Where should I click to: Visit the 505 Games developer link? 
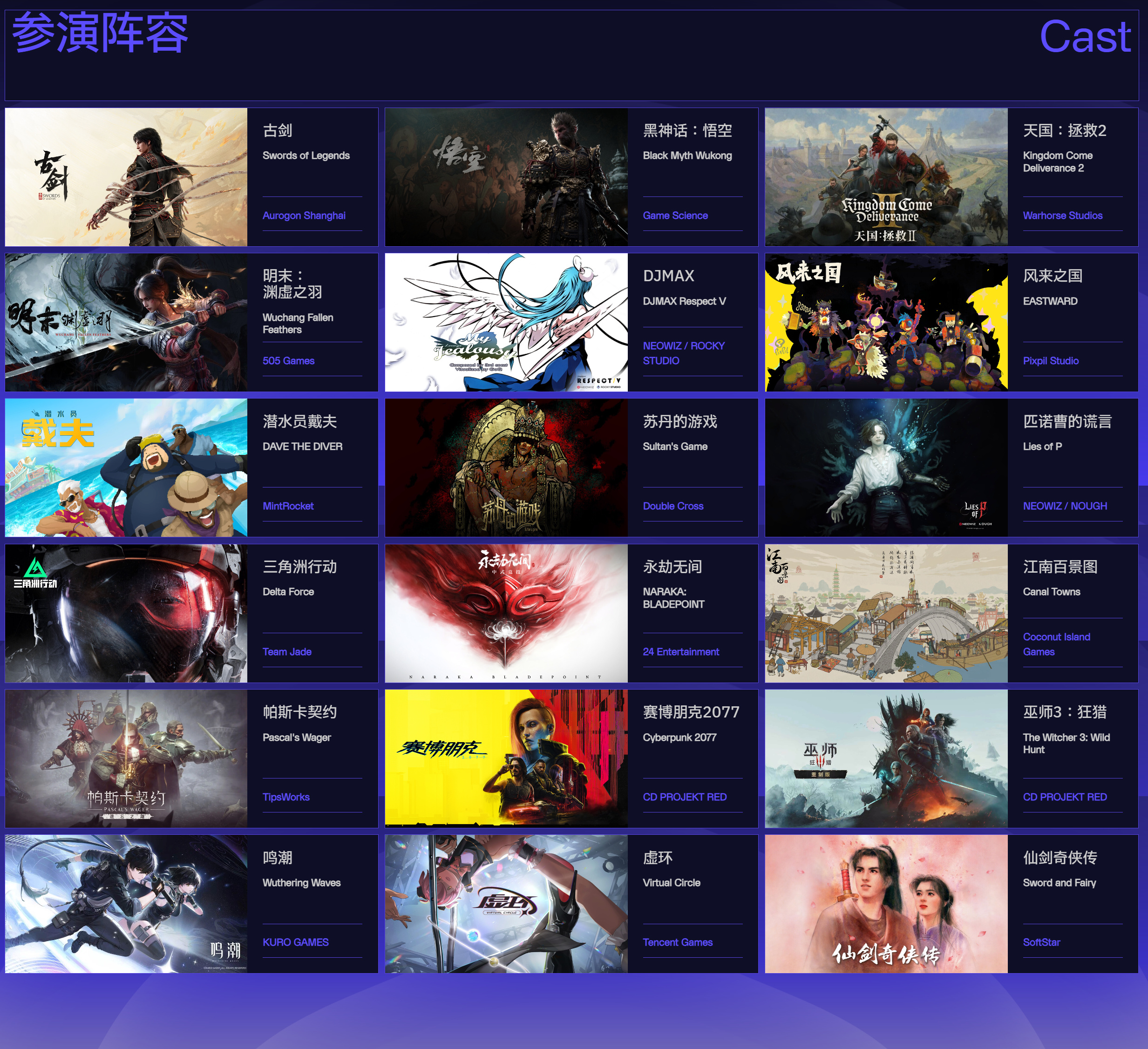[289, 360]
